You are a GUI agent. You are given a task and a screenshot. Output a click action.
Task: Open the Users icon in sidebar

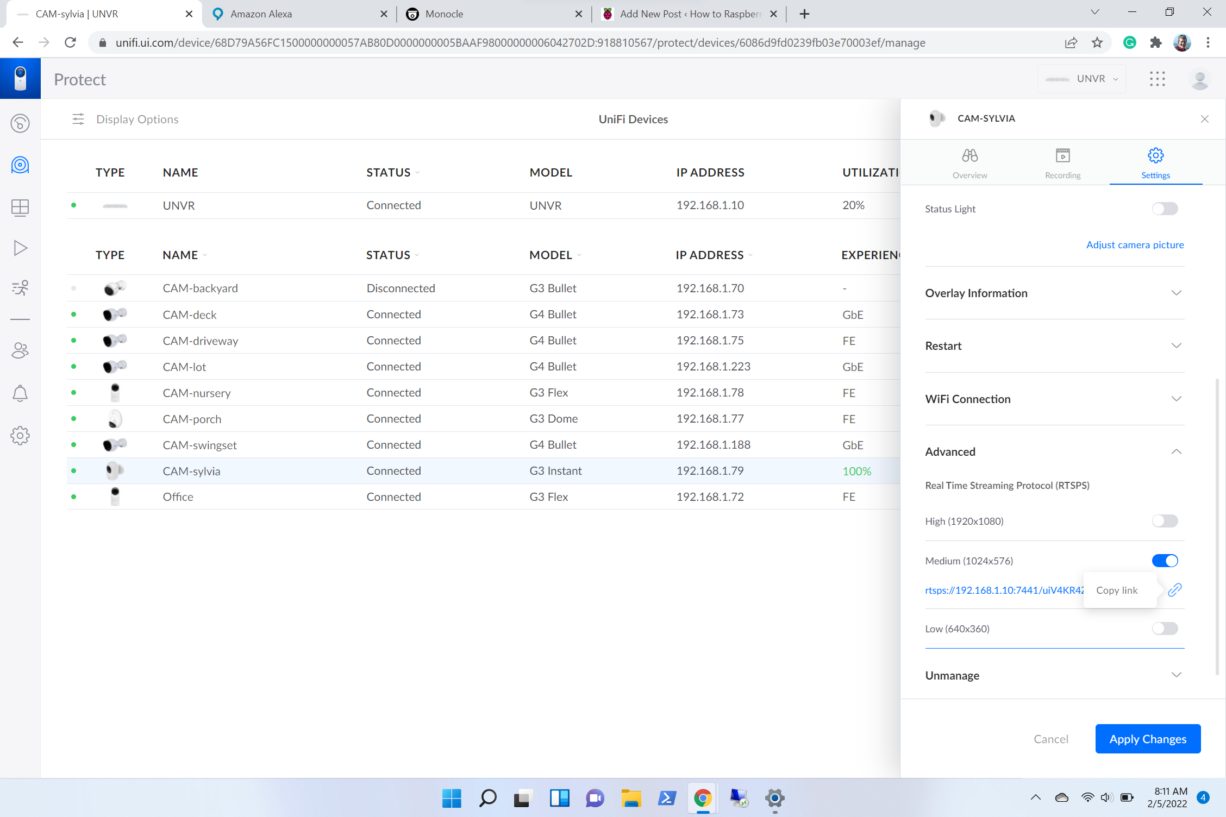(20, 351)
